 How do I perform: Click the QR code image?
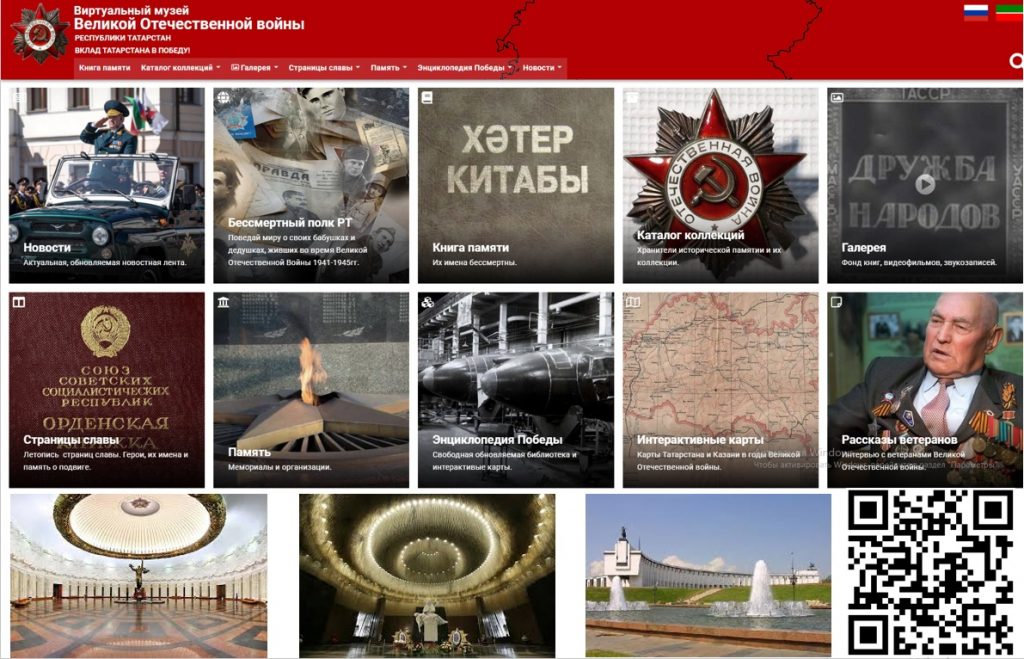(931, 573)
